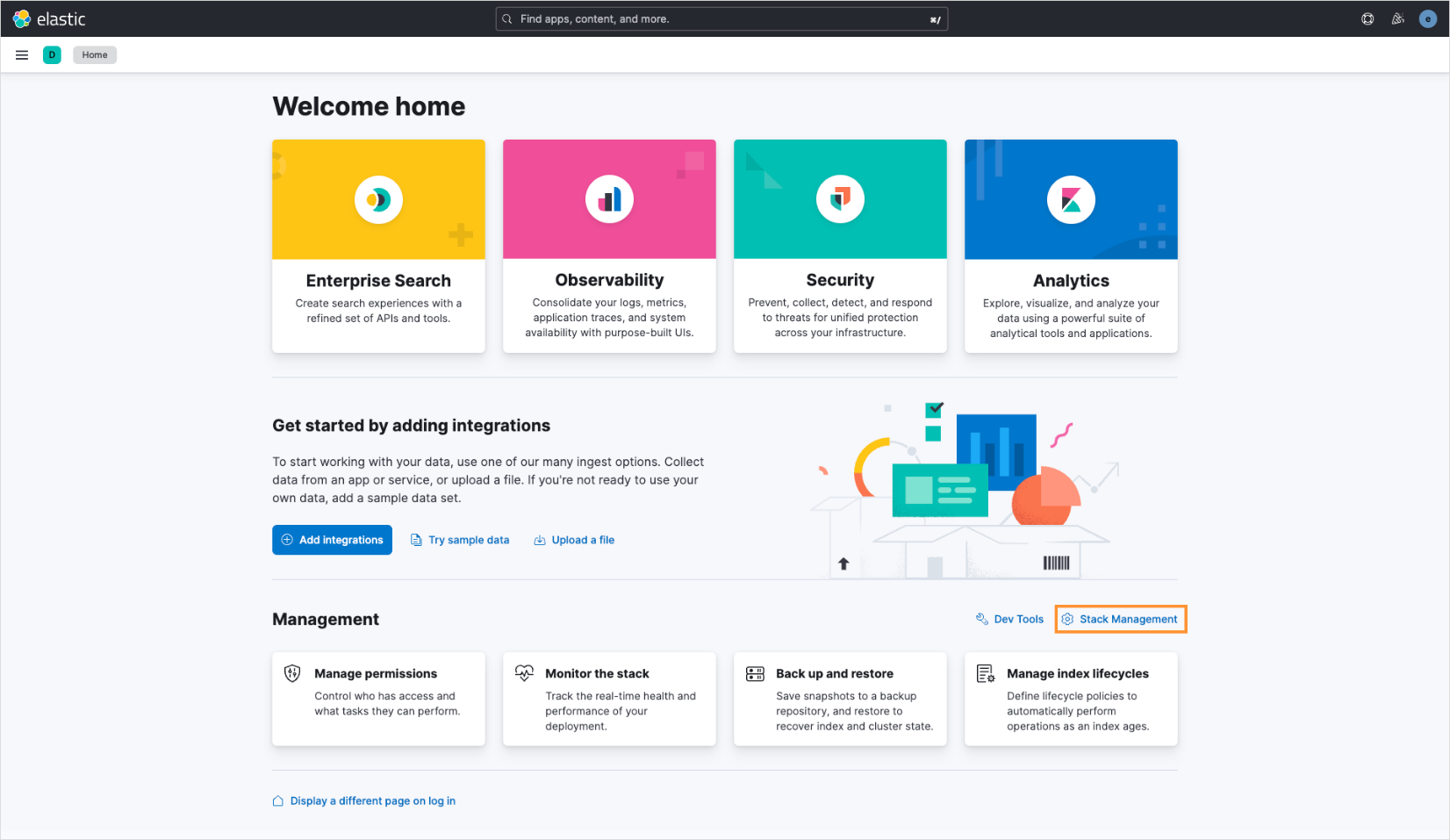Click the Back up and restore snapshot icon
Viewport: 1450px width, 840px height.
(x=754, y=673)
